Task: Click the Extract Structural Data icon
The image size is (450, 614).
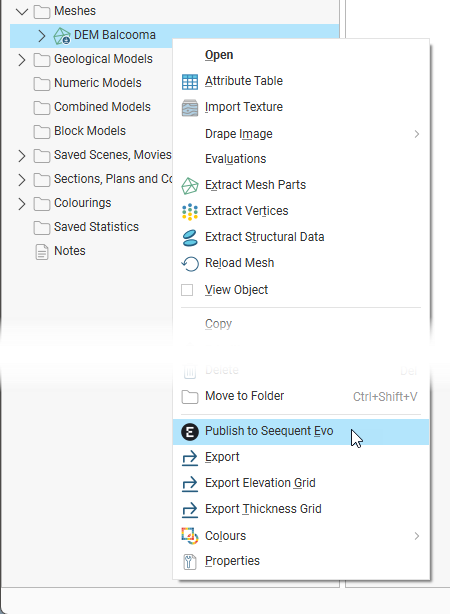Action: coord(190,238)
